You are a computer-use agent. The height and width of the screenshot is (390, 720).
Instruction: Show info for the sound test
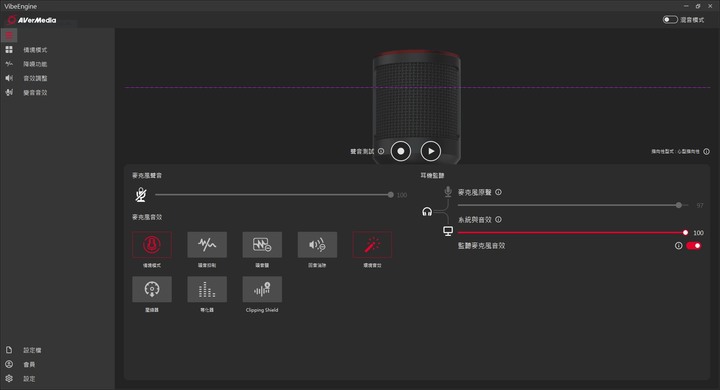[x=381, y=151]
